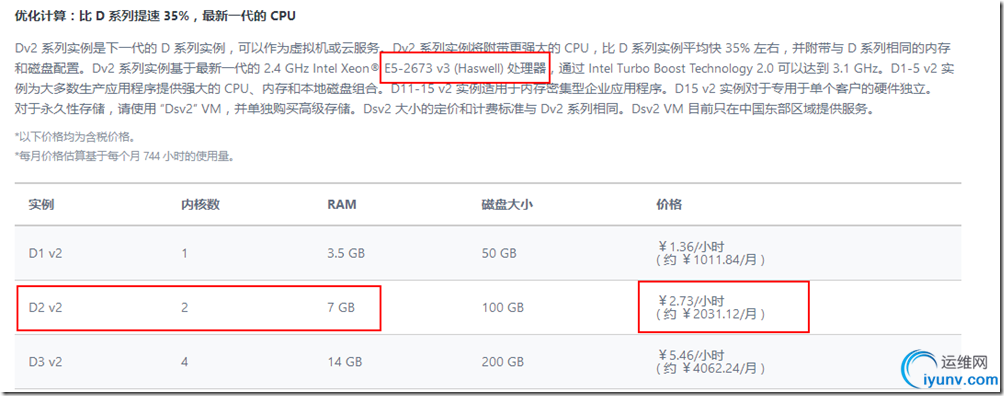Click the 100 GB disk size value

pyautogui.click(x=503, y=308)
